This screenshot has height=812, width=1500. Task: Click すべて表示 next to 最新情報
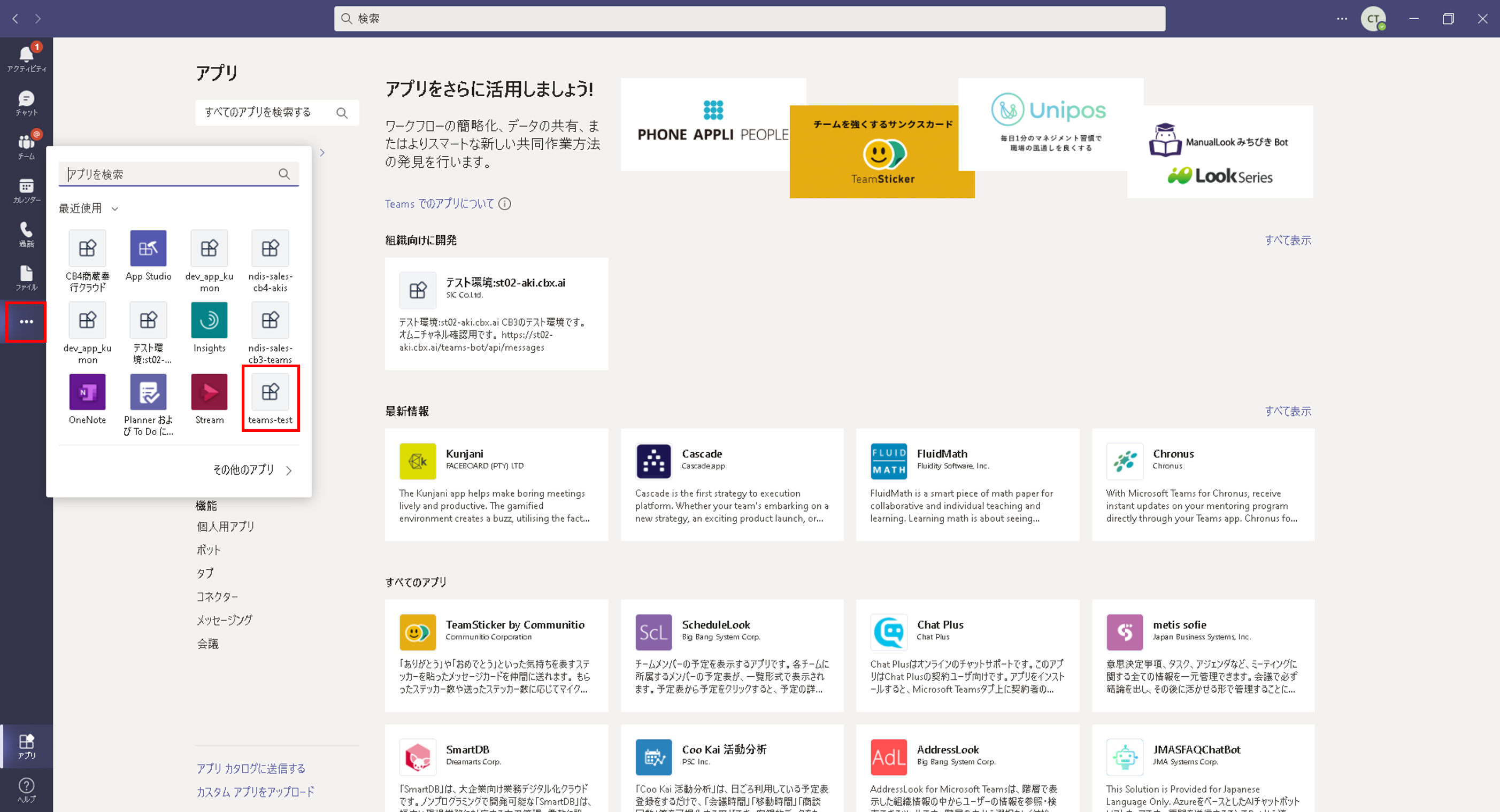click(x=1288, y=411)
